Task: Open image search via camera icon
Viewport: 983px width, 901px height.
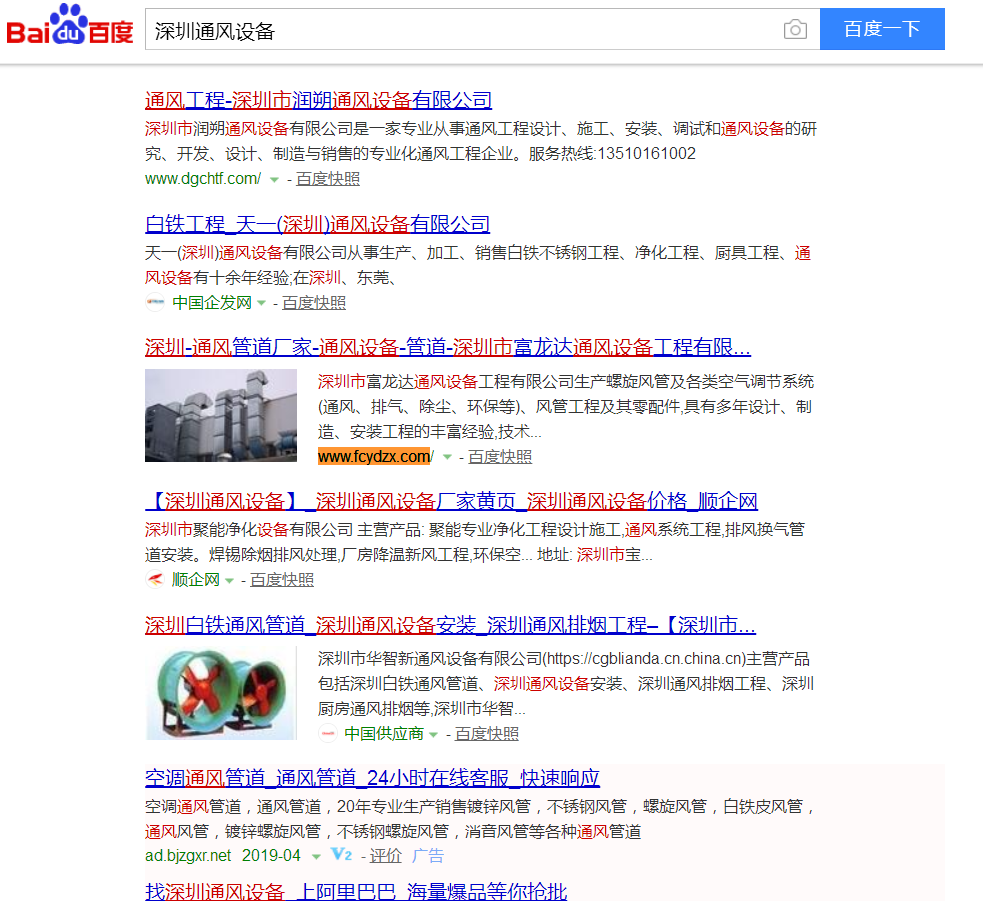Action: [x=795, y=29]
